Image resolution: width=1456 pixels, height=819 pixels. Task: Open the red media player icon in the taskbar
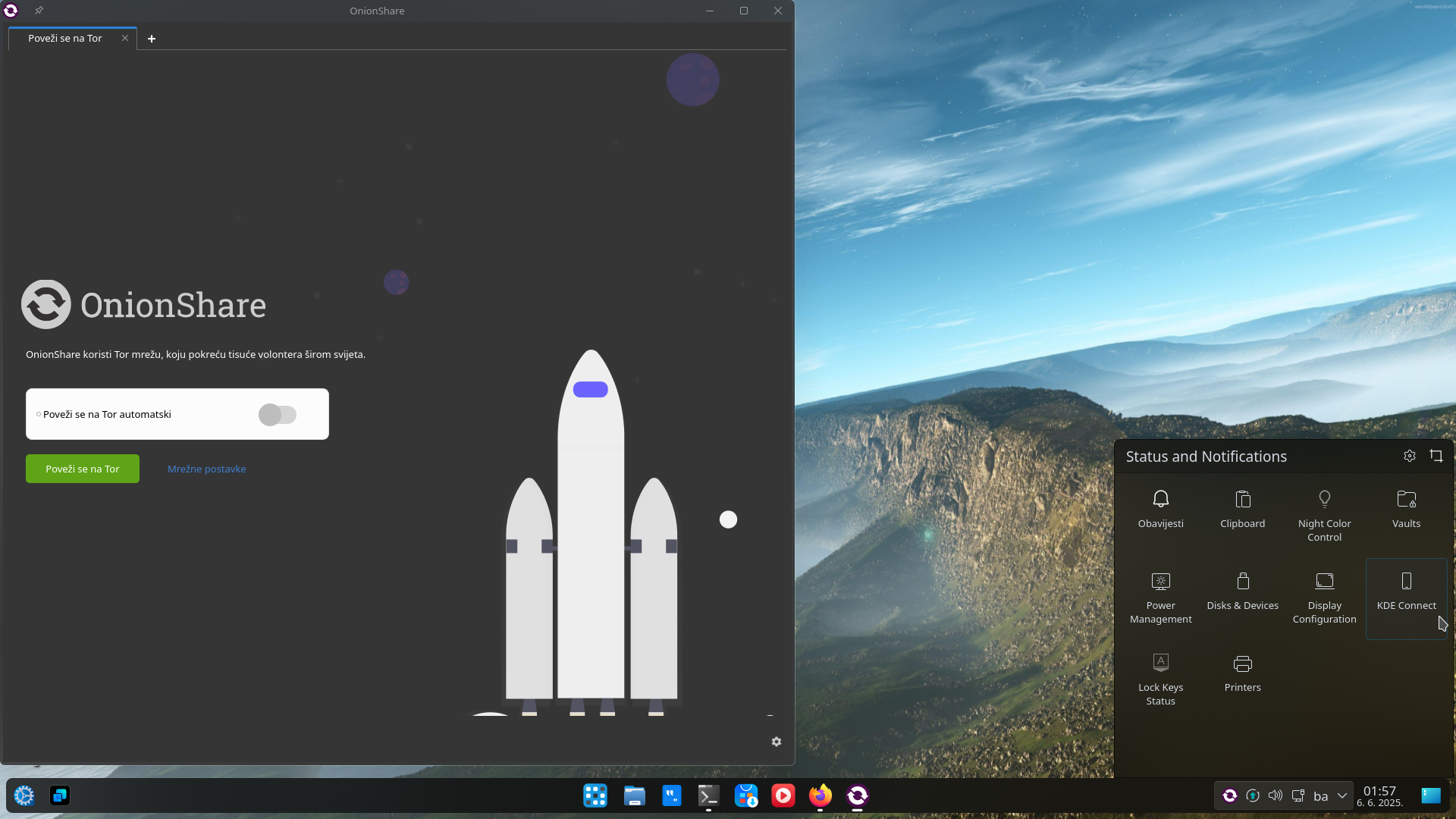(x=783, y=795)
